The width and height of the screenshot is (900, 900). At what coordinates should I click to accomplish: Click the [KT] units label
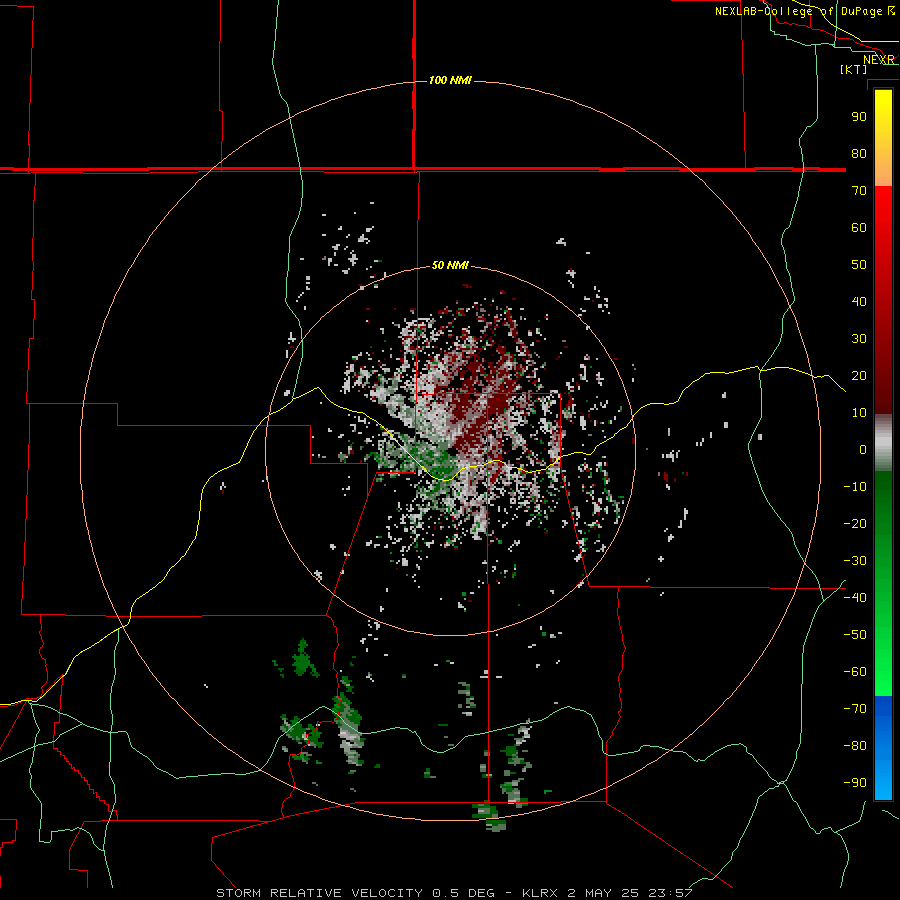coord(854,69)
